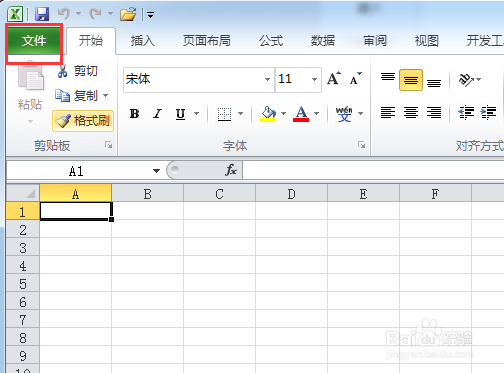Select column D header
This screenshot has width=504, height=373.
292,193
